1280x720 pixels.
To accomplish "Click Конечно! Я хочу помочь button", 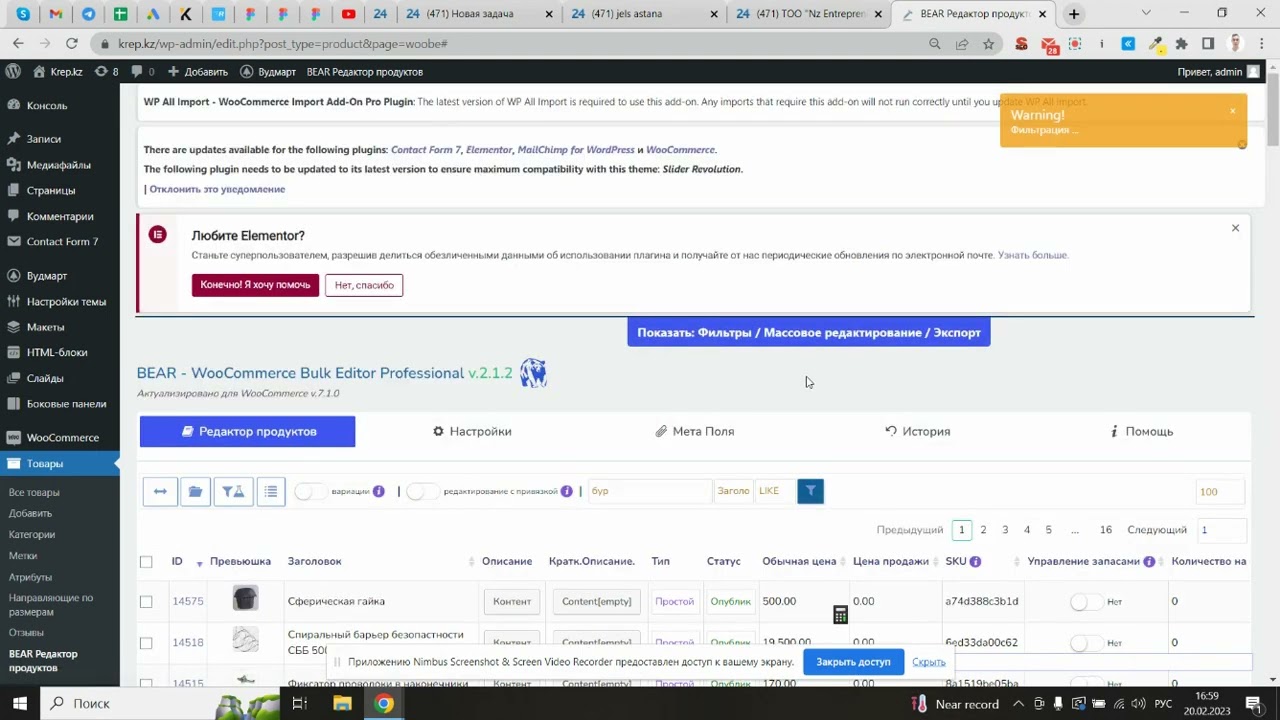I will [255, 285].
